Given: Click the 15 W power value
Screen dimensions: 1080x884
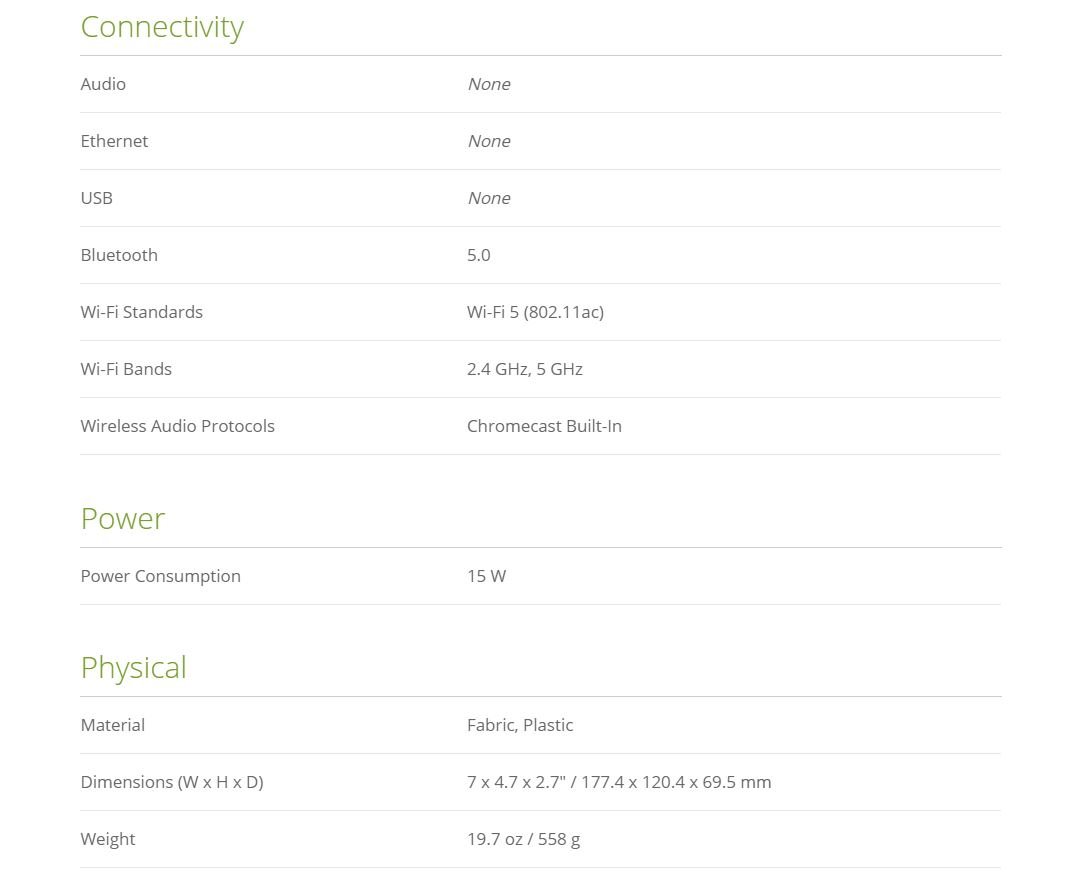Looking at the screenshot, I should pos(487,576).
